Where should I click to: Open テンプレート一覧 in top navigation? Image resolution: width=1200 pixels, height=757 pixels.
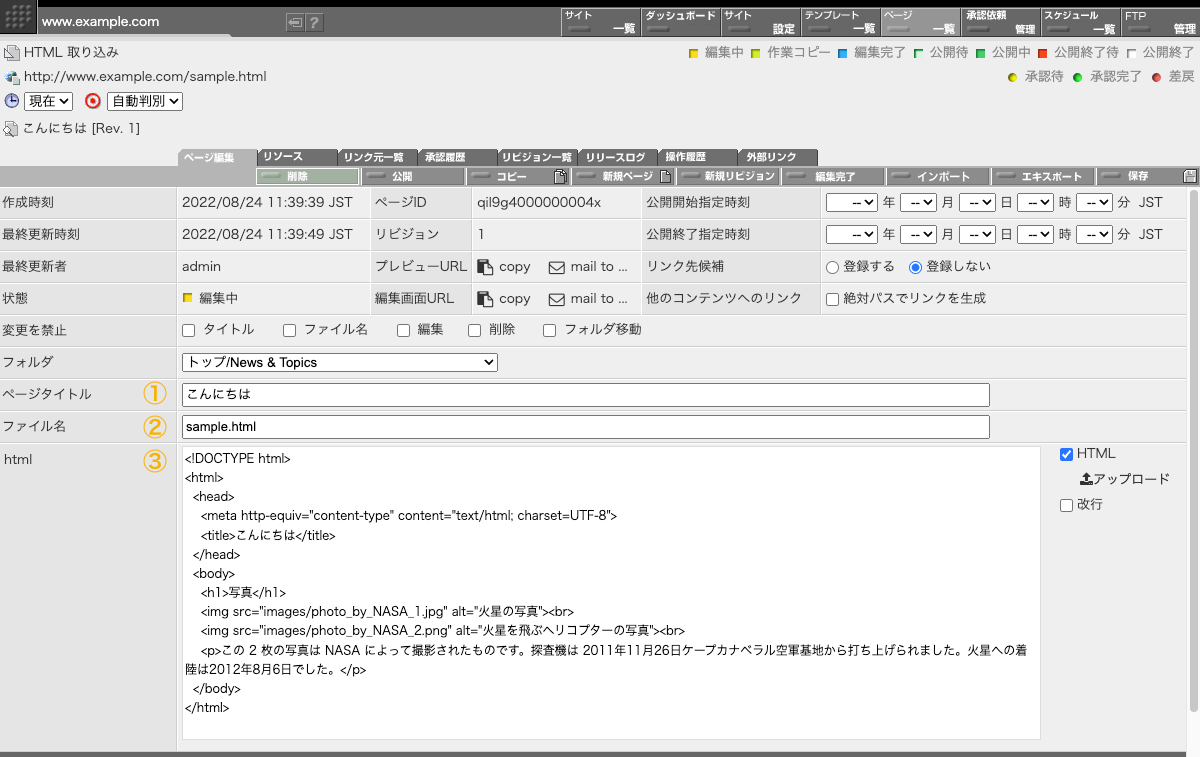point(840,22)
